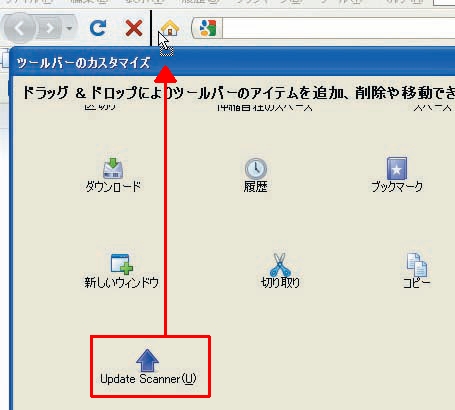This screenshot has width=455, height=410.
Task: Click the browser Back arrow button
Action: pyautogui.click(x=19, y=28)
